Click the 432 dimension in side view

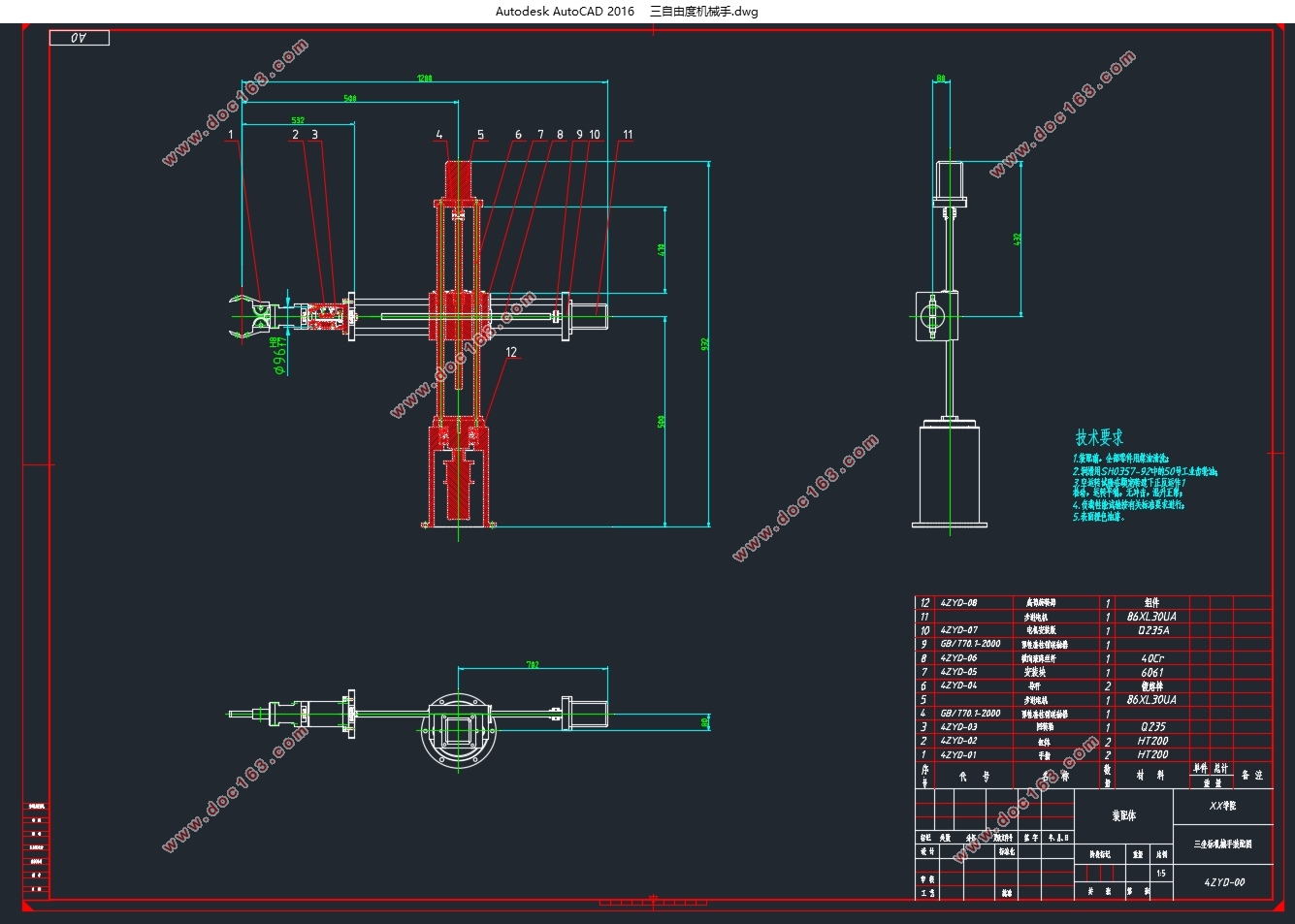click(1017, 238)
